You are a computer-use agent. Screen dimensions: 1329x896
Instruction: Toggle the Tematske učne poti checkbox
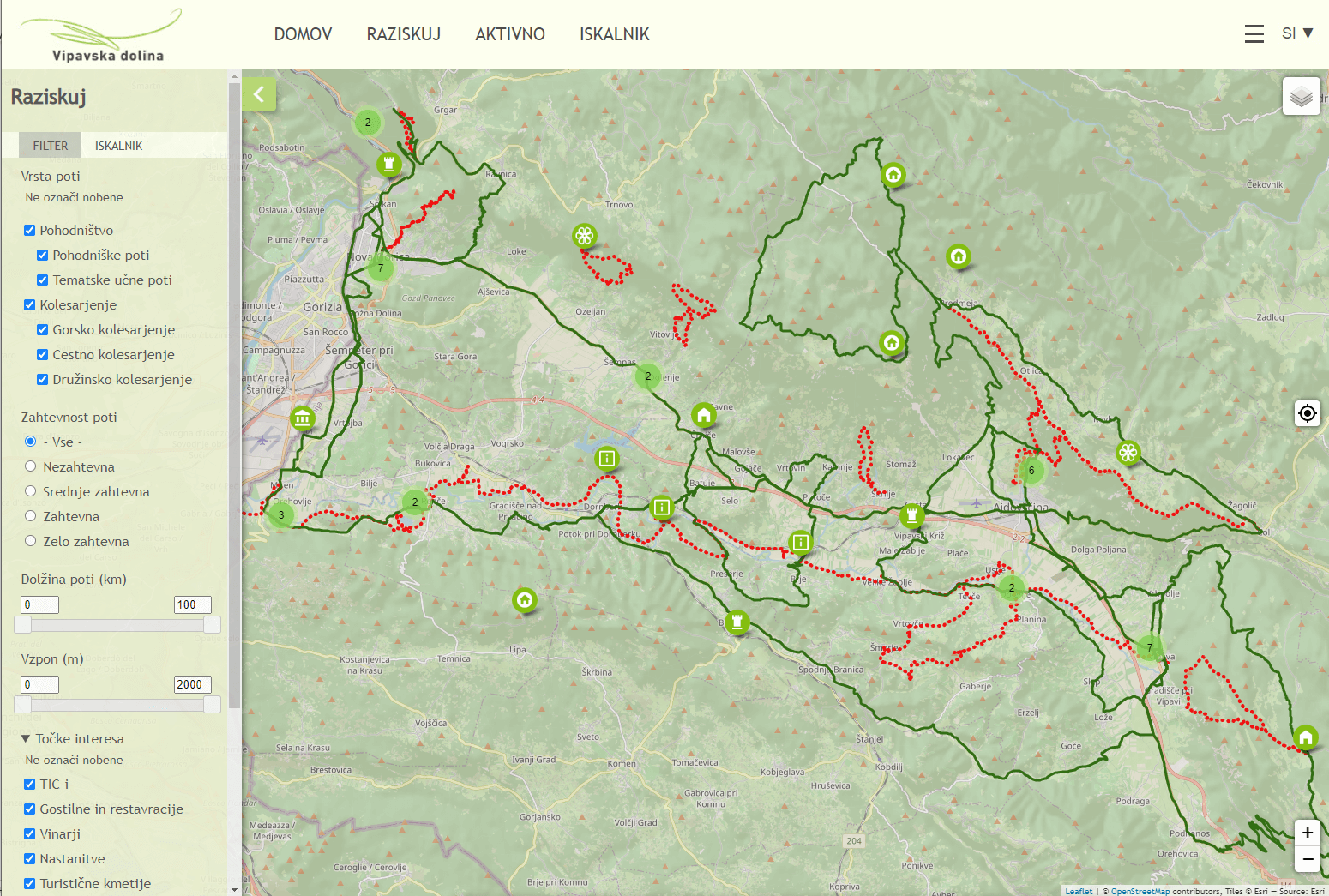42,280
